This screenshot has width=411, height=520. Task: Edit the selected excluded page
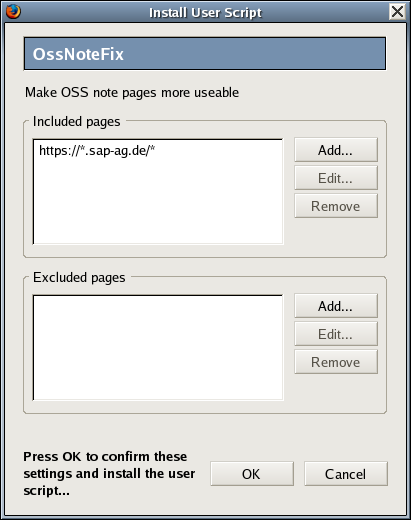pos(336,334)
